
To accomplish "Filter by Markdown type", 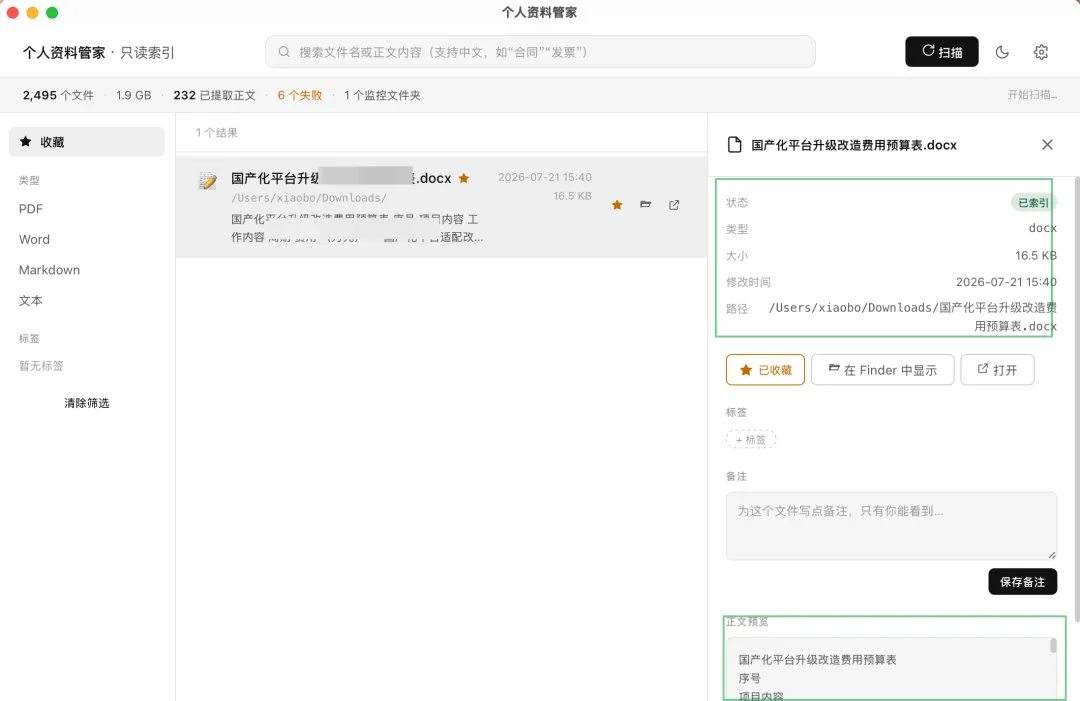I will tap(50, 269).
